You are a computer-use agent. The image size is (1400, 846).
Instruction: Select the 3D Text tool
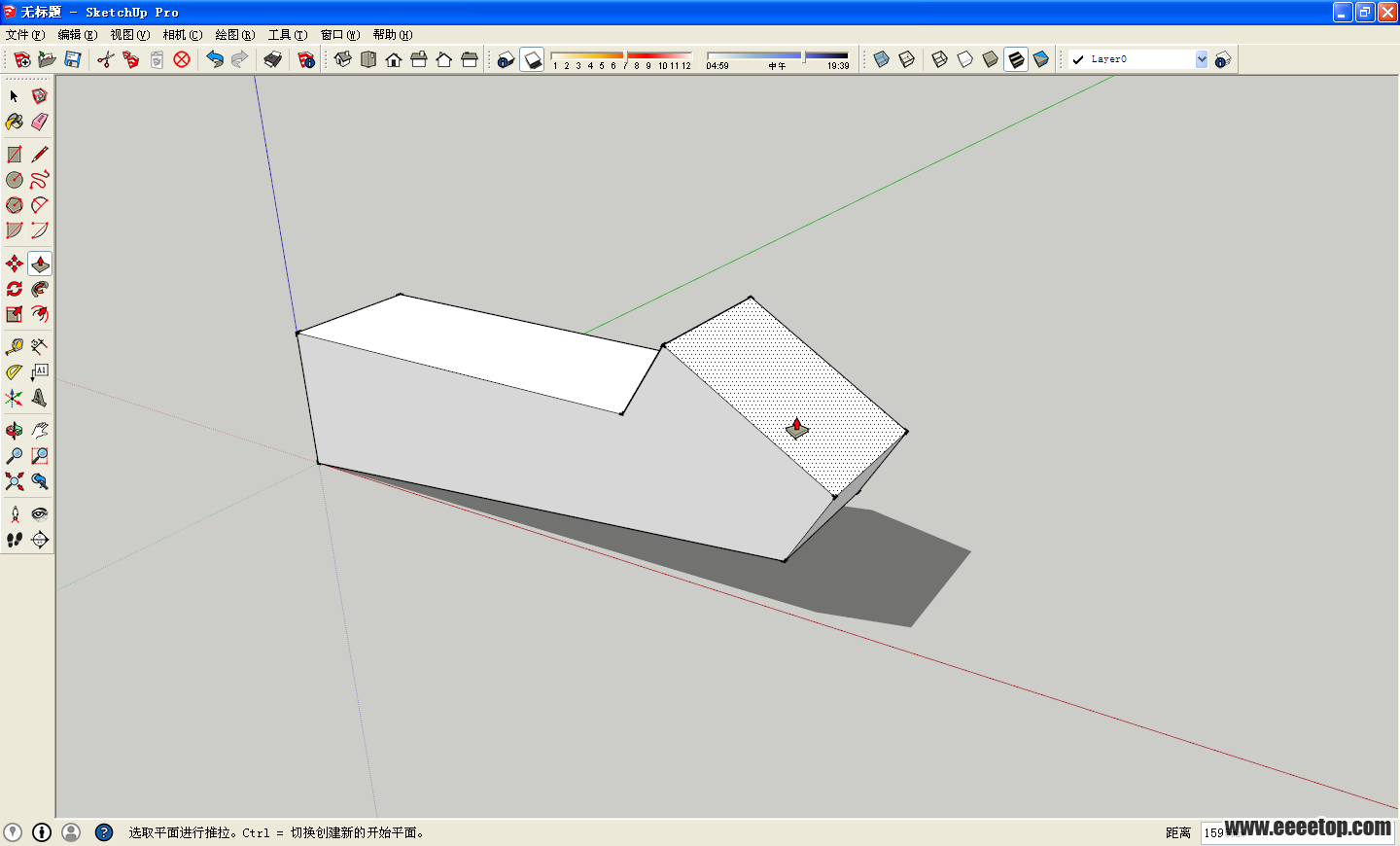tap(40, 398)
